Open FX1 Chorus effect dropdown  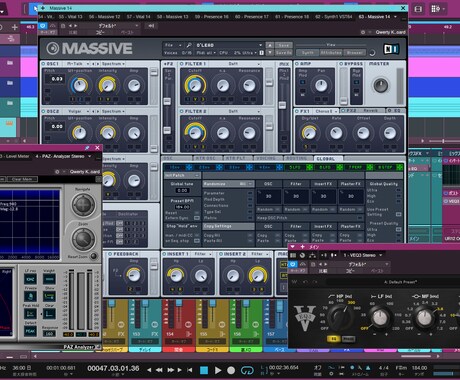(x=325, y=111)
